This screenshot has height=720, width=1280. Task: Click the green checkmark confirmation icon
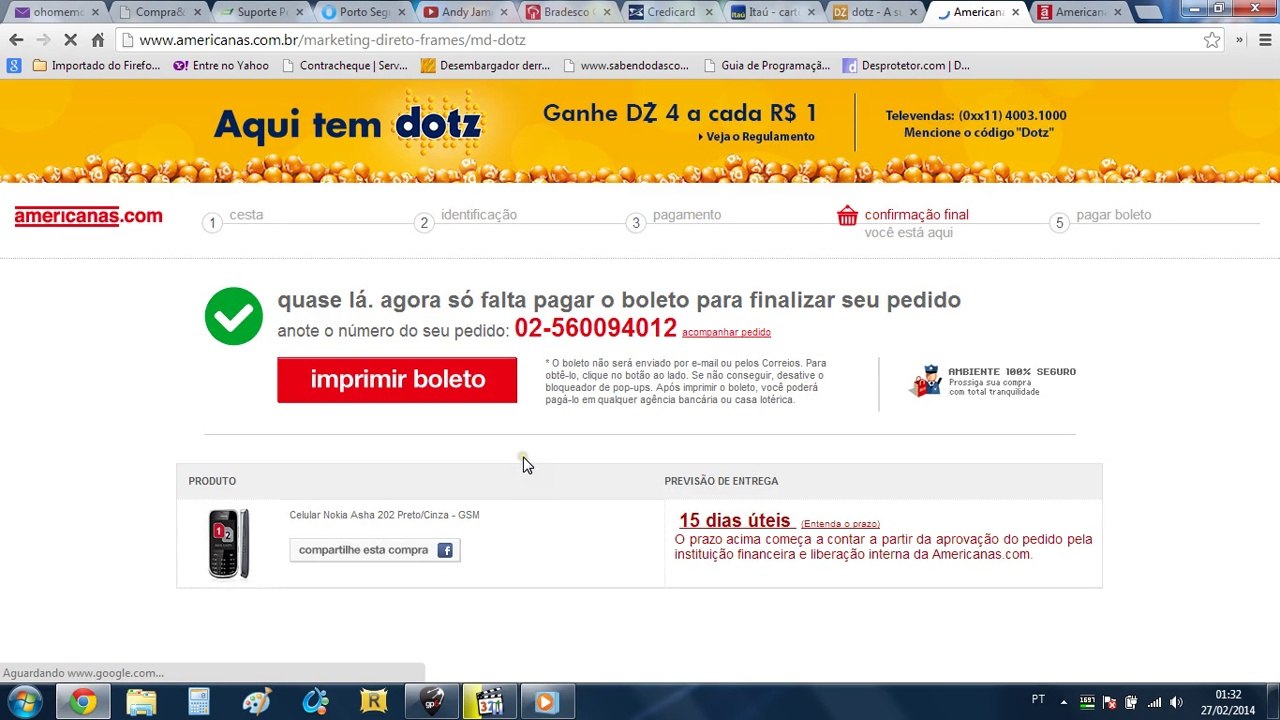coord(234,316)
